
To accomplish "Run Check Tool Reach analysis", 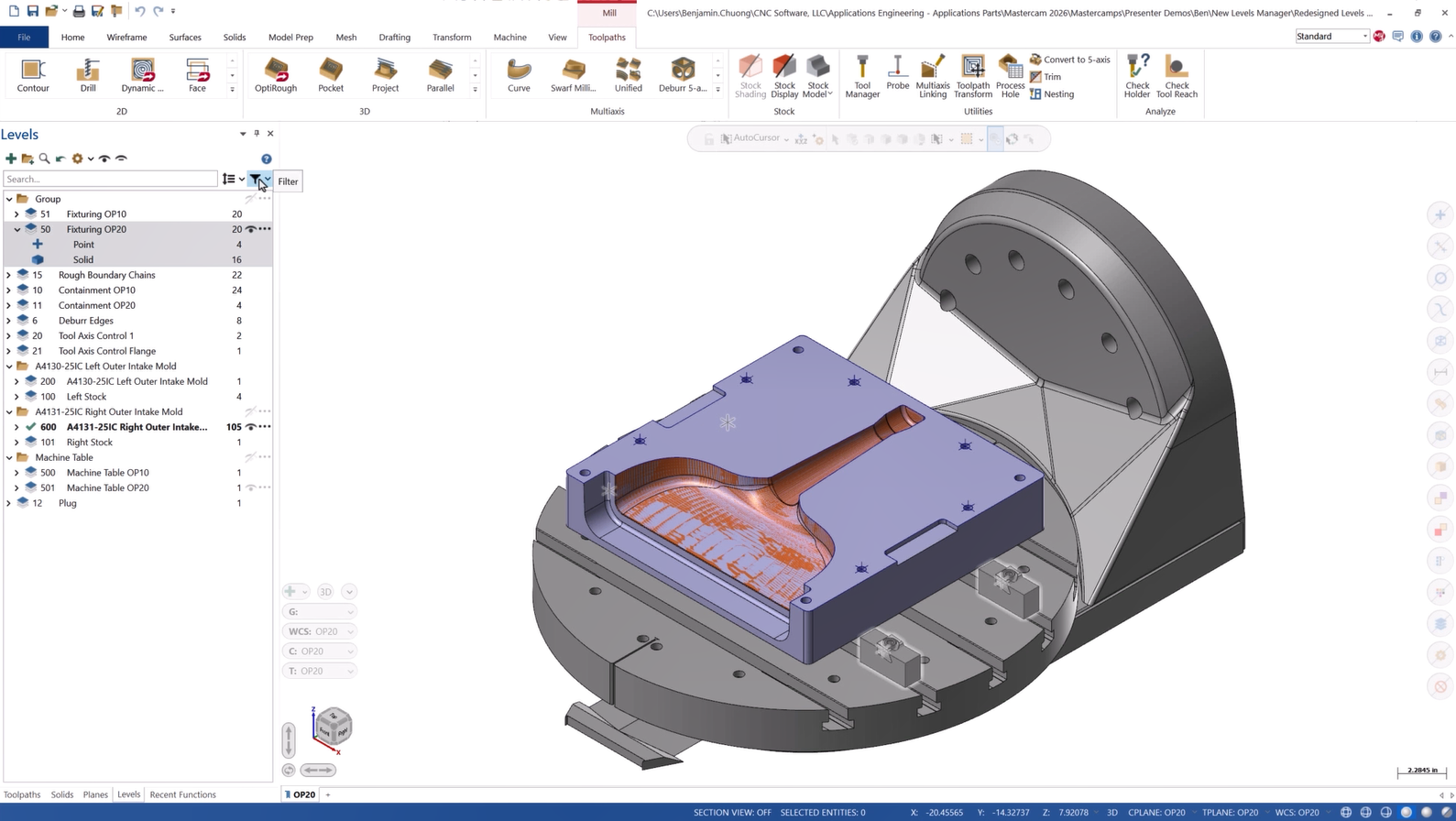I will (x=1177, y=76).
